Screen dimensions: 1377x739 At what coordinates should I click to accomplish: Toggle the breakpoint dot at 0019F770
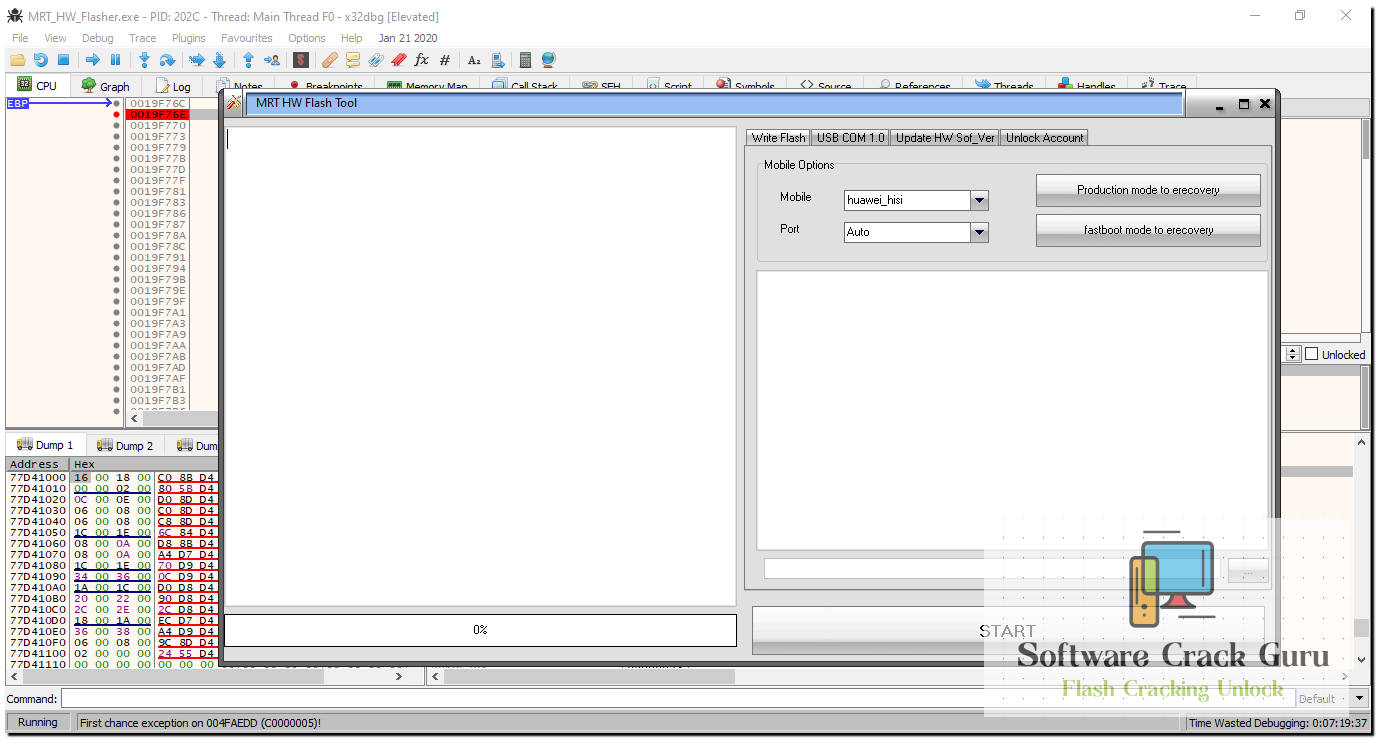point(117,126)
